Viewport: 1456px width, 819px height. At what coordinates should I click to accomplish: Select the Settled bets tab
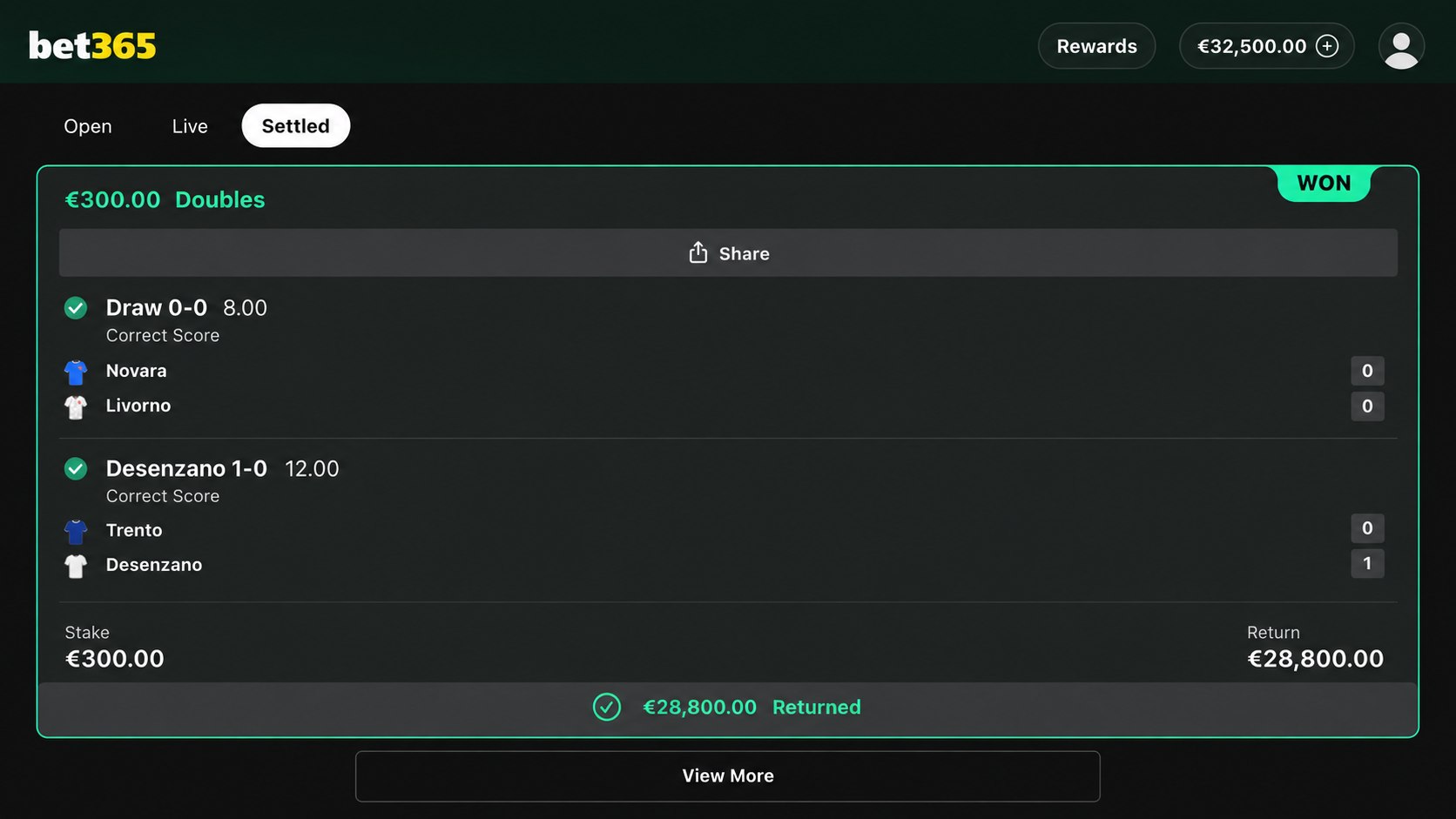[x=296, y=126]
